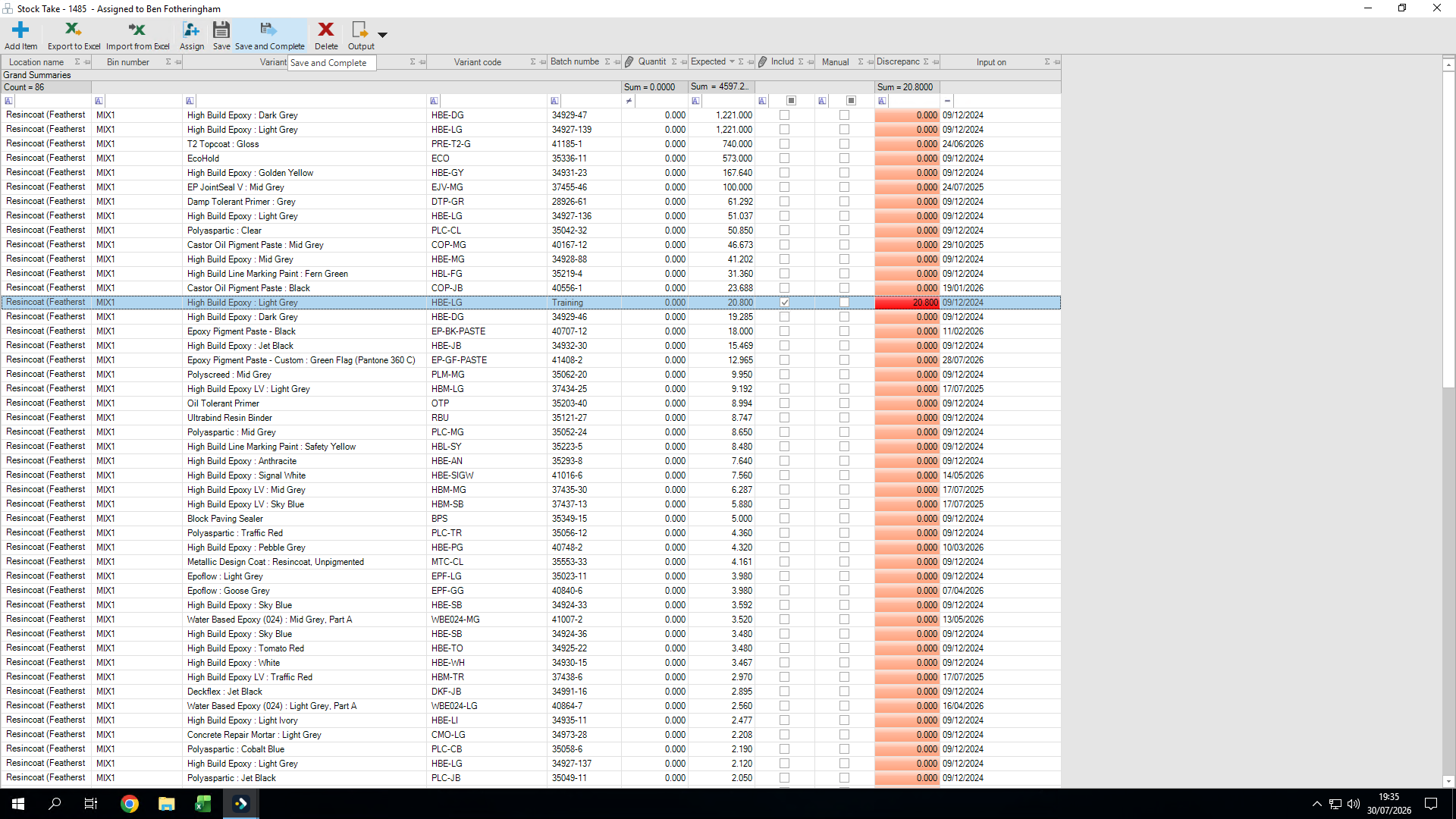This screenshot has height=819, width=1456.
Task: Save the stock take
Action: [221, 36]
